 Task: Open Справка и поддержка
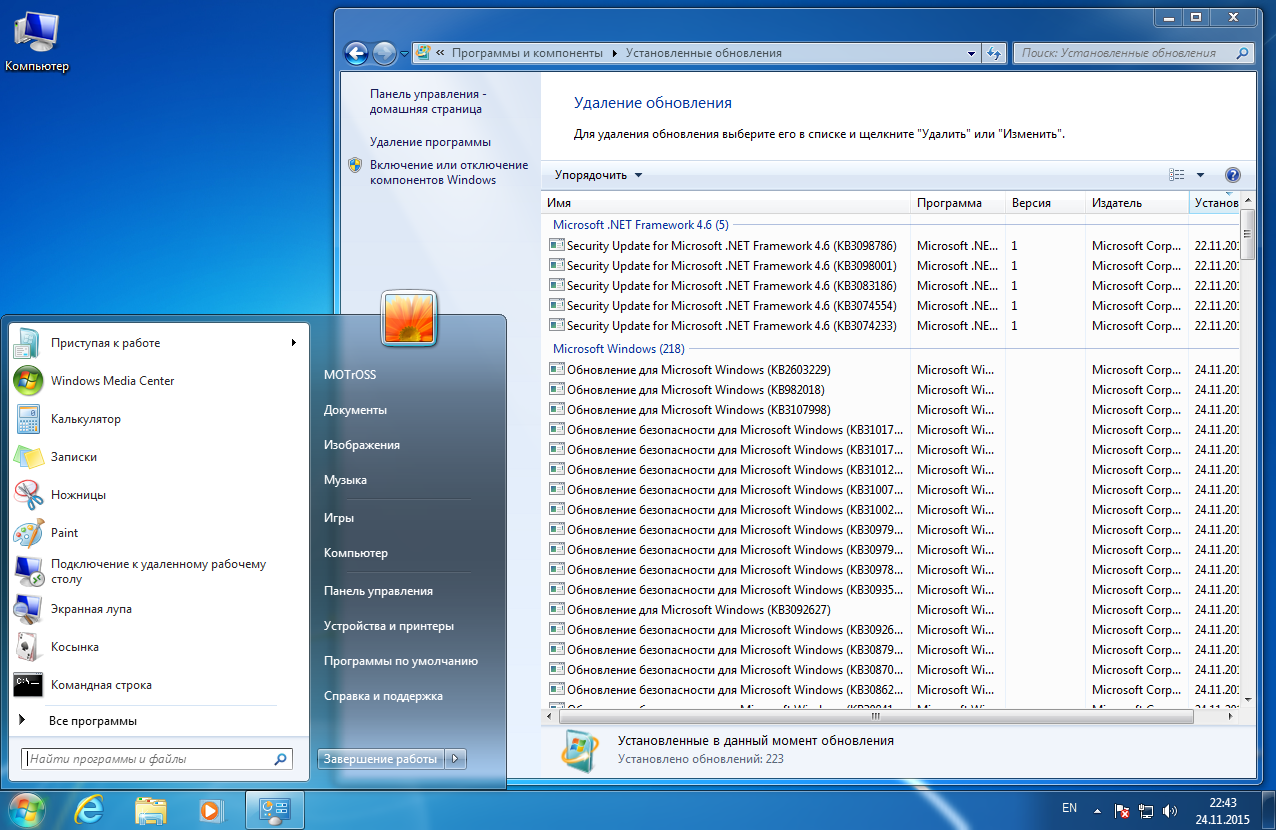pyautogui.click(x=383, y=696)
